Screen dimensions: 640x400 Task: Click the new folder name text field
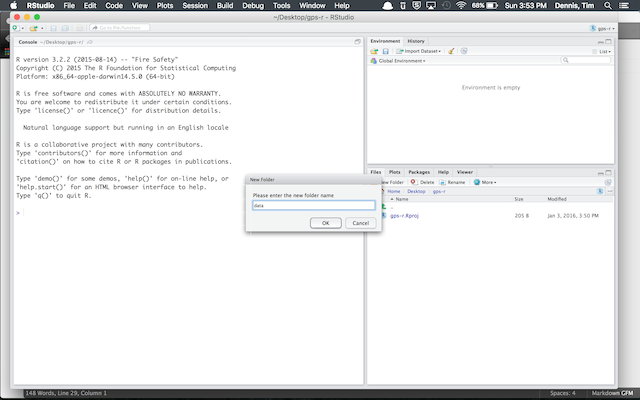coord(313,205)
